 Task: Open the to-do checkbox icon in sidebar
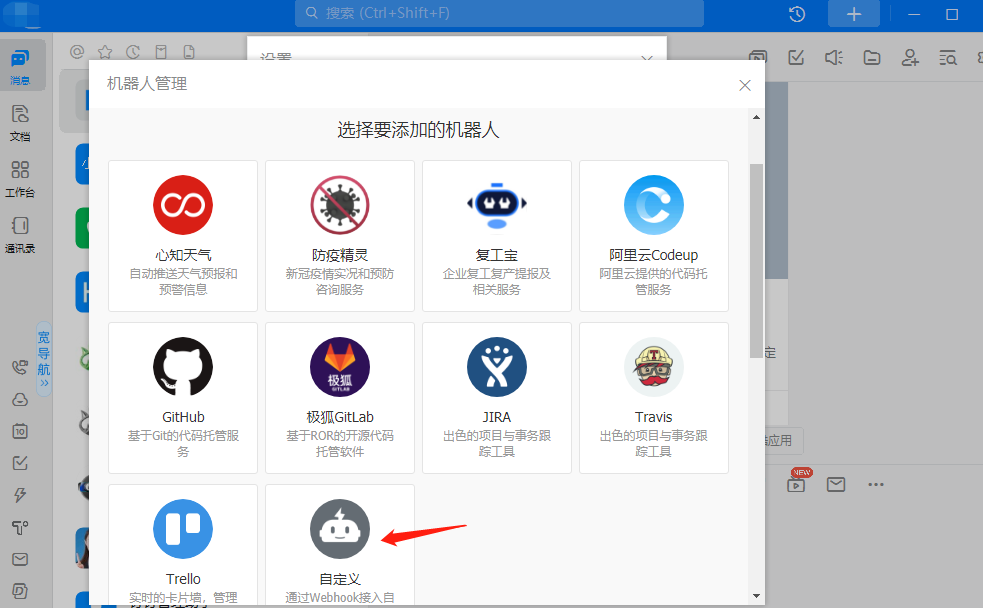pyautogui.click(x=20, y=463)
